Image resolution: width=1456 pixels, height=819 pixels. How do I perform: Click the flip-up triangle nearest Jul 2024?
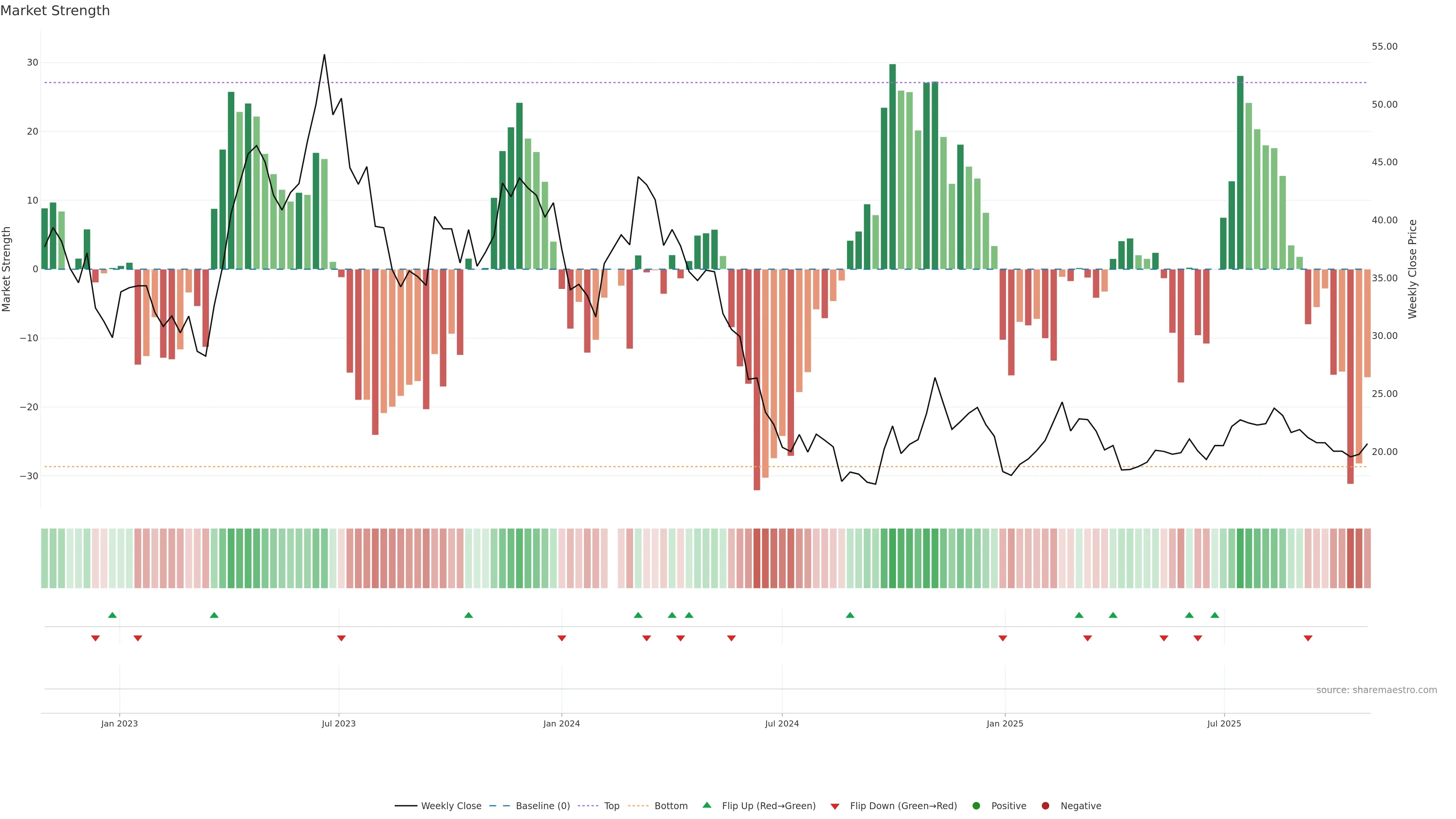850,615
